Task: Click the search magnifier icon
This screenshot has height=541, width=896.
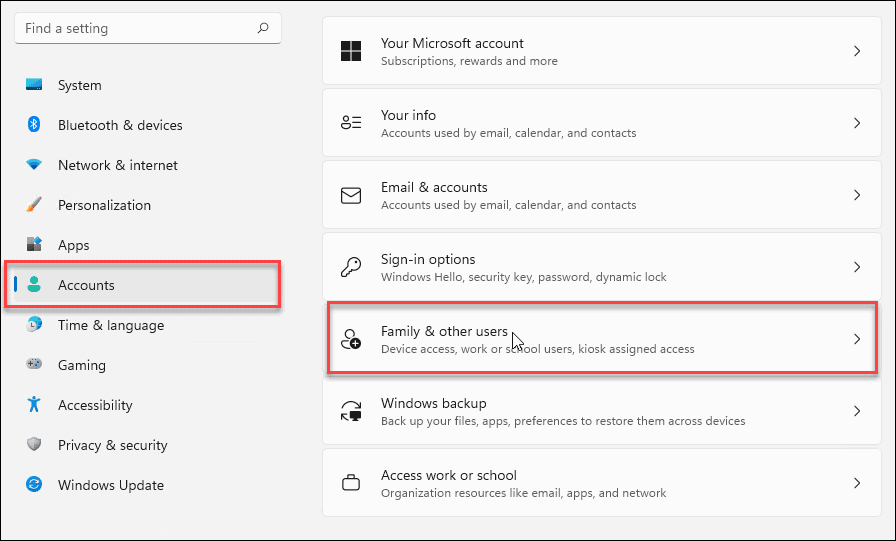Action: 263,29
